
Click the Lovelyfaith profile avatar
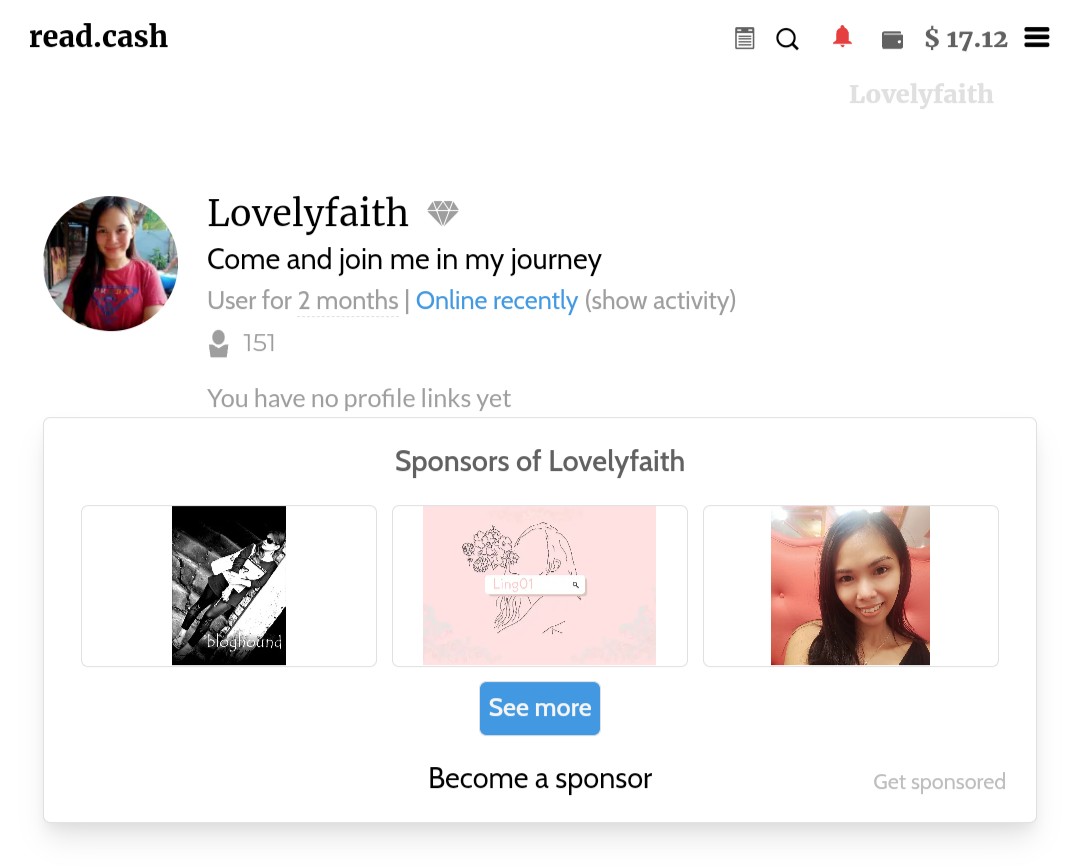(x=110, y=263)
